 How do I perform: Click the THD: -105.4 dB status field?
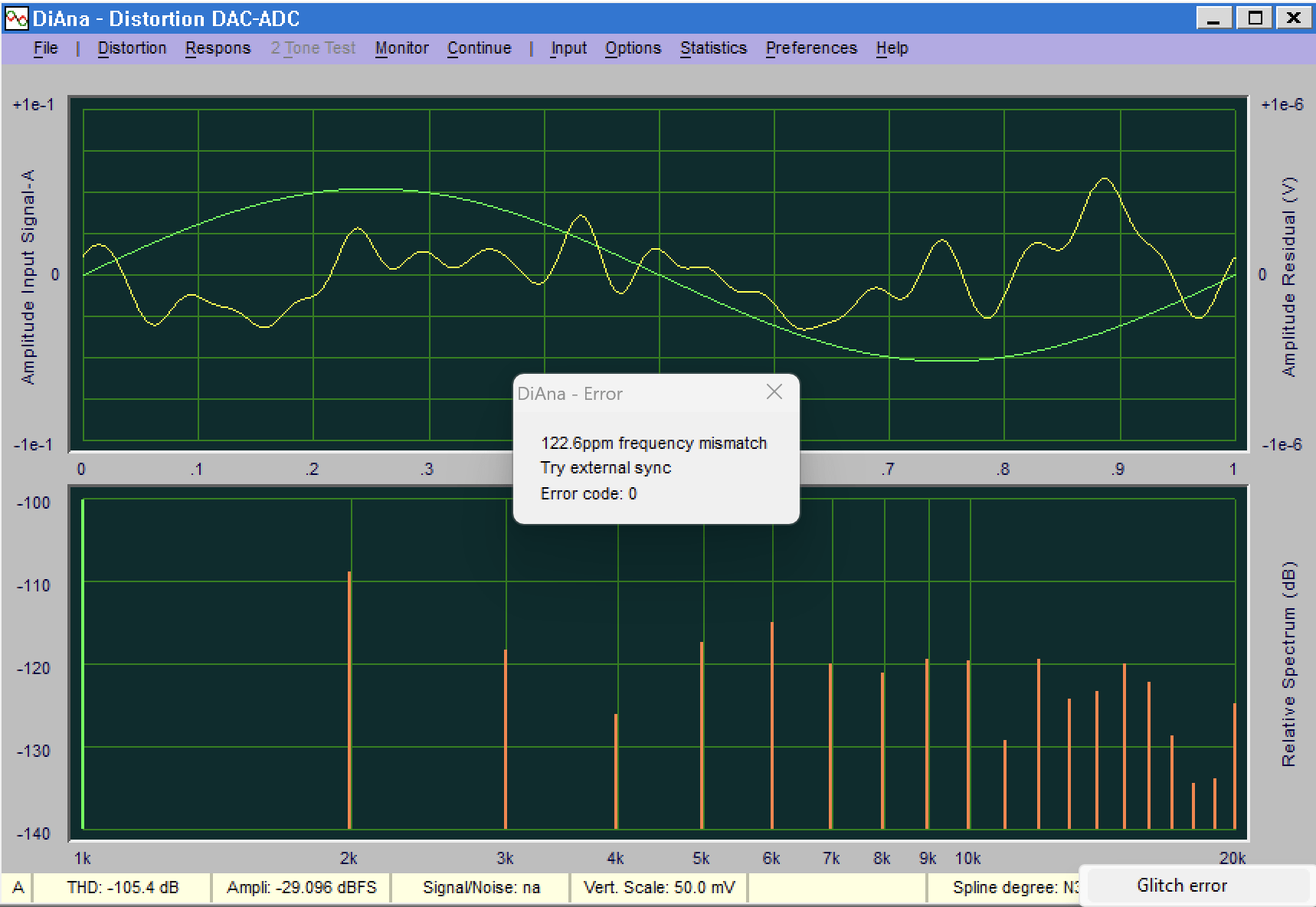pos(123,888)
